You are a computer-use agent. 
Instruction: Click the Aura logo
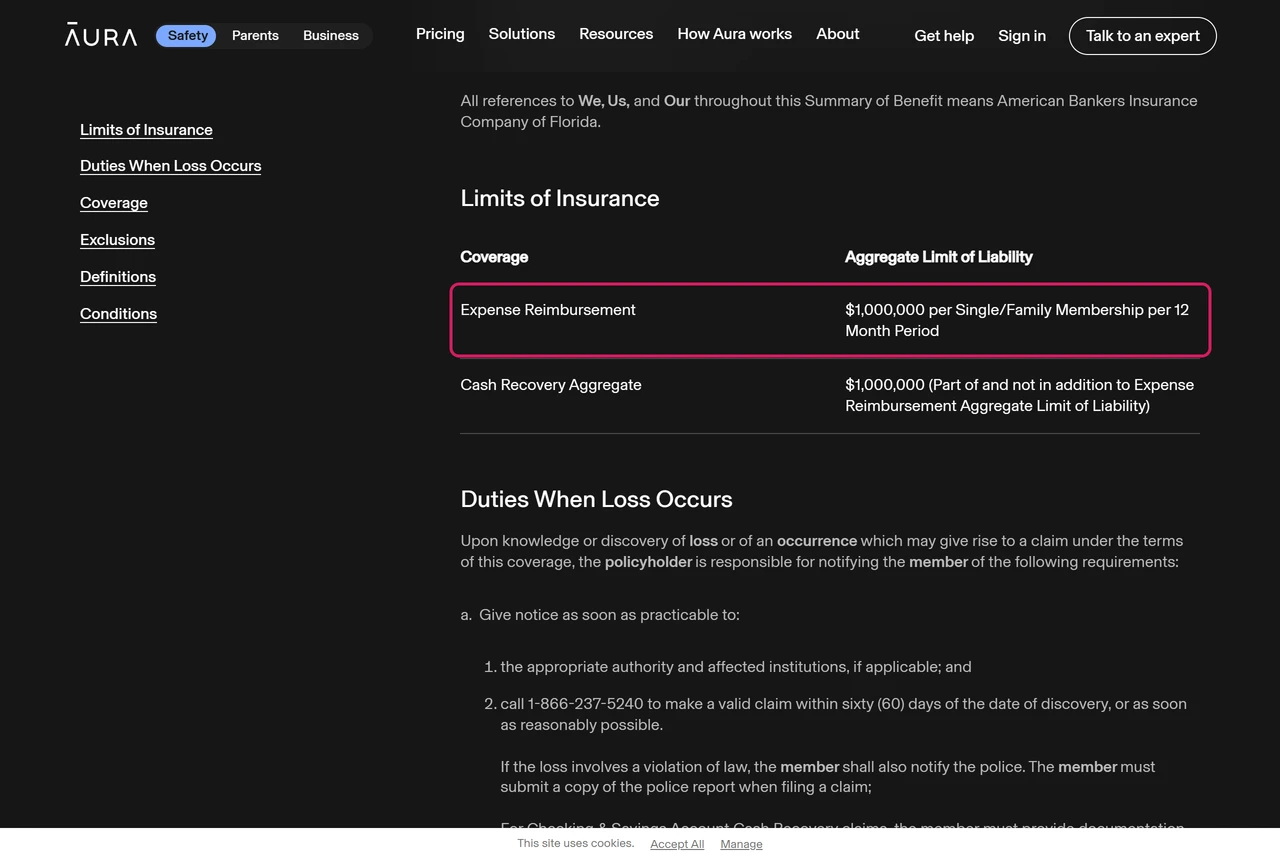pos(101,34)
